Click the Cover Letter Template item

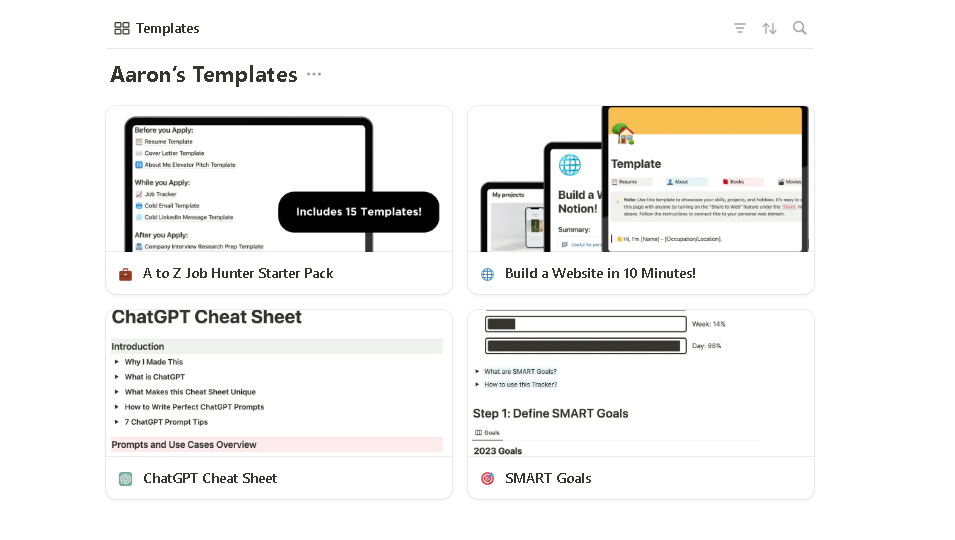170,153
